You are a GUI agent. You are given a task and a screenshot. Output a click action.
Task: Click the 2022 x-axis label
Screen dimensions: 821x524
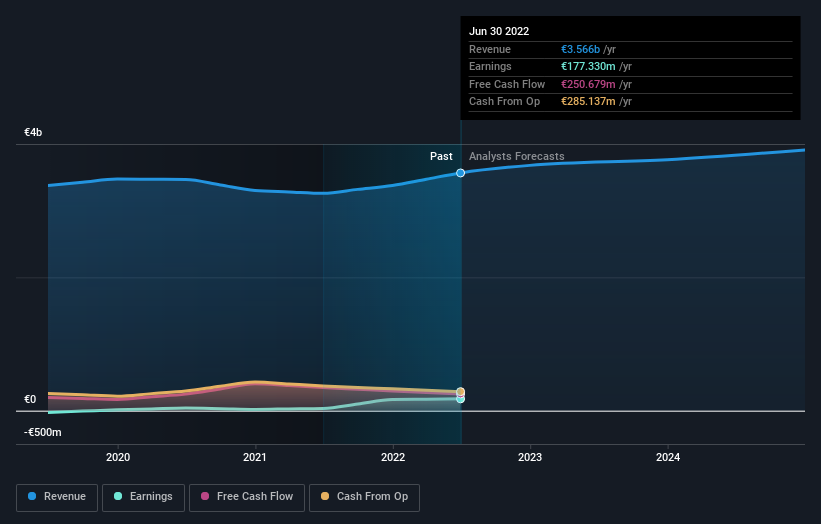393,457
